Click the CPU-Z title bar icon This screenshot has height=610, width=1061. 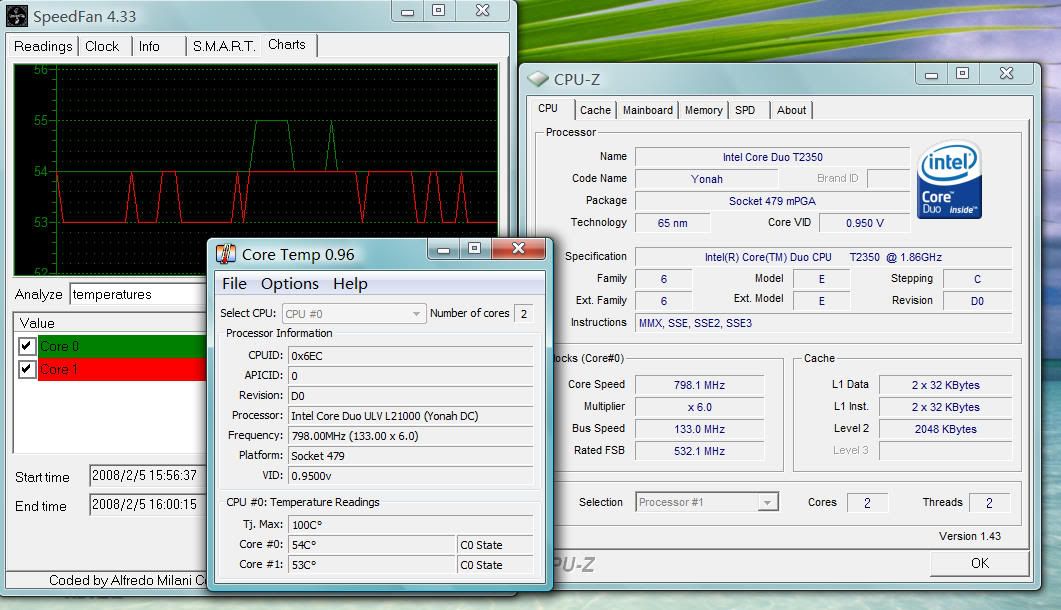pyautogui.click(x=538, y=79)
